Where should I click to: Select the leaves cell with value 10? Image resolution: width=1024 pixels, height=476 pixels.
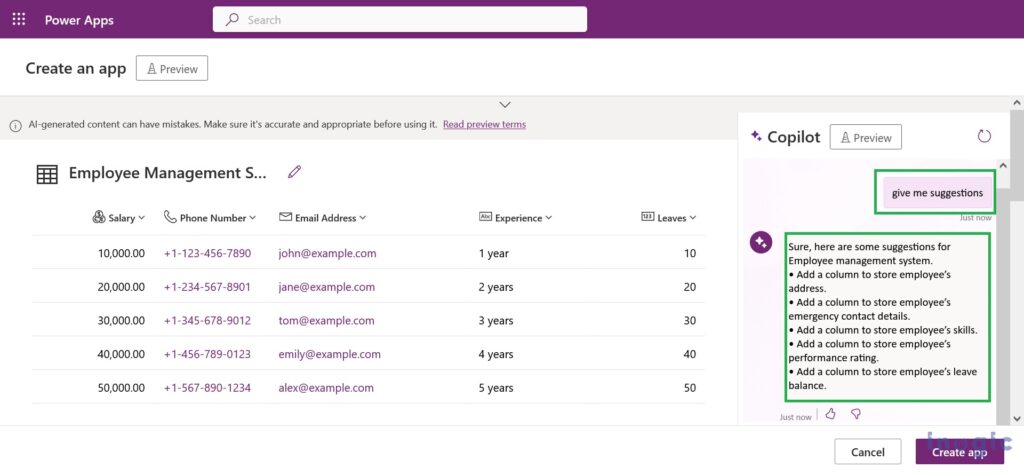[690, 253]
